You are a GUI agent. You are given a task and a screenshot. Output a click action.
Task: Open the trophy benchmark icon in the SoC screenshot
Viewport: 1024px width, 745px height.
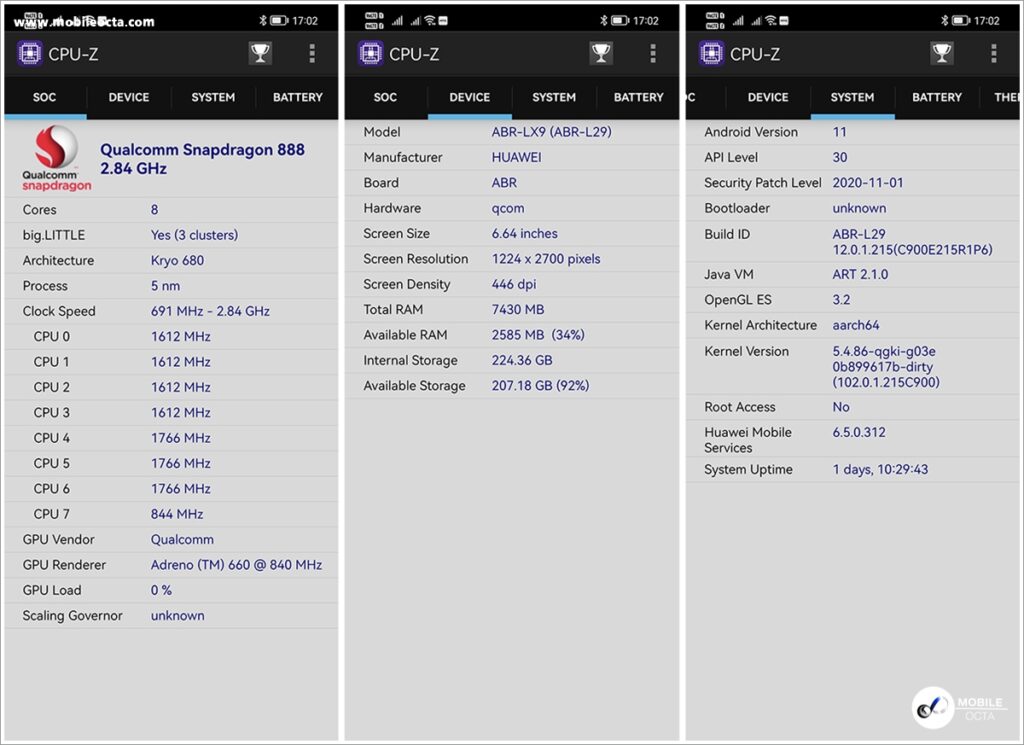click(260, 54)
